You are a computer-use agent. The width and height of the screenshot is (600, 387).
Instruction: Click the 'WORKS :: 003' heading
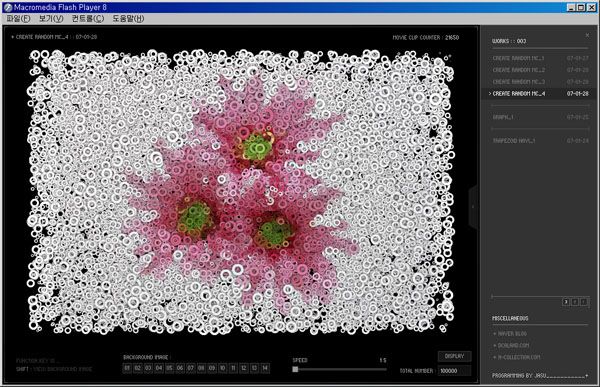pos(509,41)
